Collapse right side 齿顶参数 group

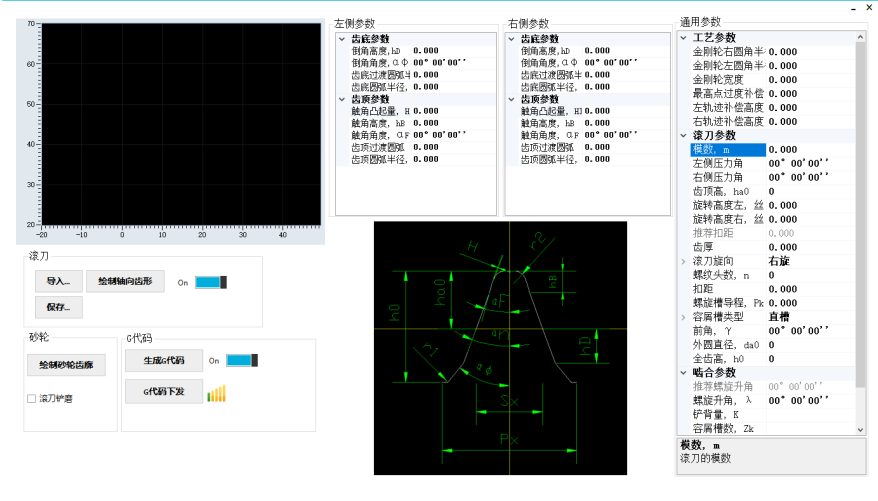[512, 99]
